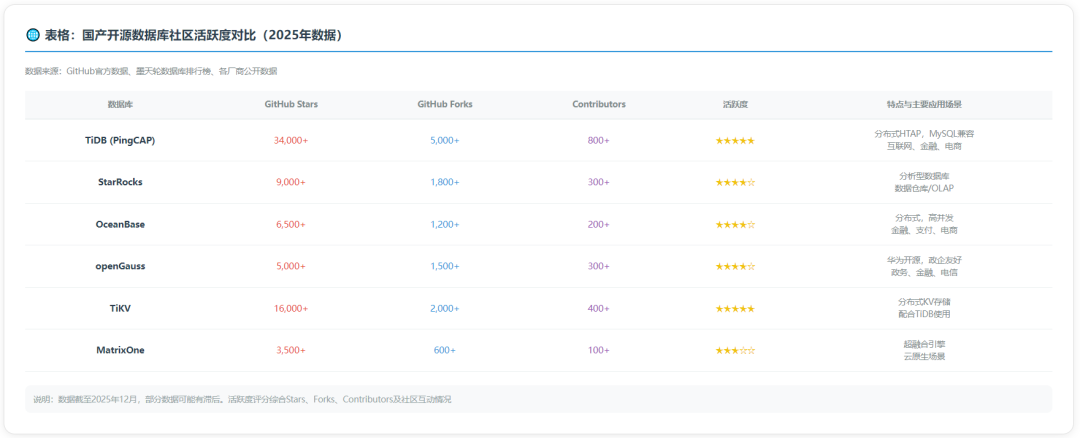The image size is (1080, 438).
Task: Click the 200+ contributors value
Action: [x=599, y=225]
